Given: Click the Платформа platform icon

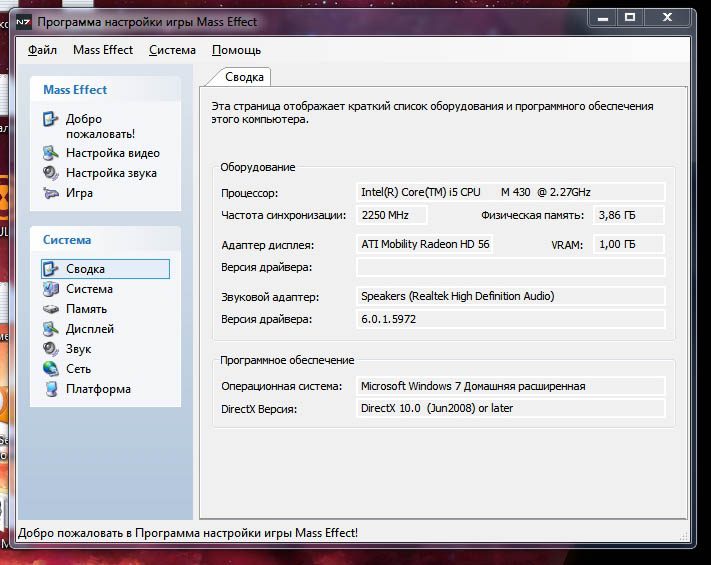Looking at the screenshot, I should click(51, 389).
